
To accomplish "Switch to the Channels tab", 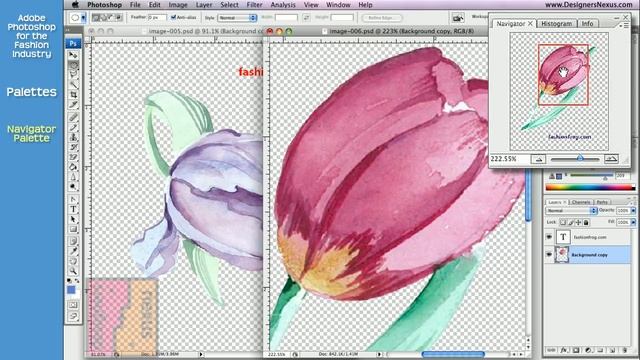I will pyautogui.click(x=580, y=202).
